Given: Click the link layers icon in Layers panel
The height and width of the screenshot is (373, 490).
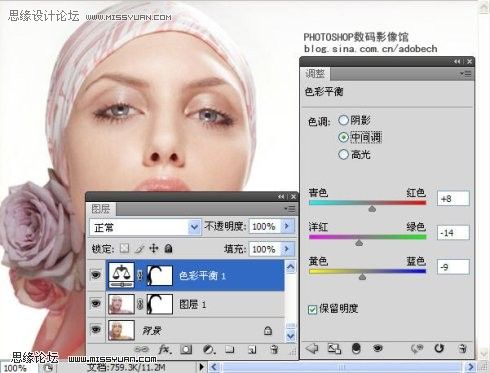Looking at the screenshot, I should (141, 349).
